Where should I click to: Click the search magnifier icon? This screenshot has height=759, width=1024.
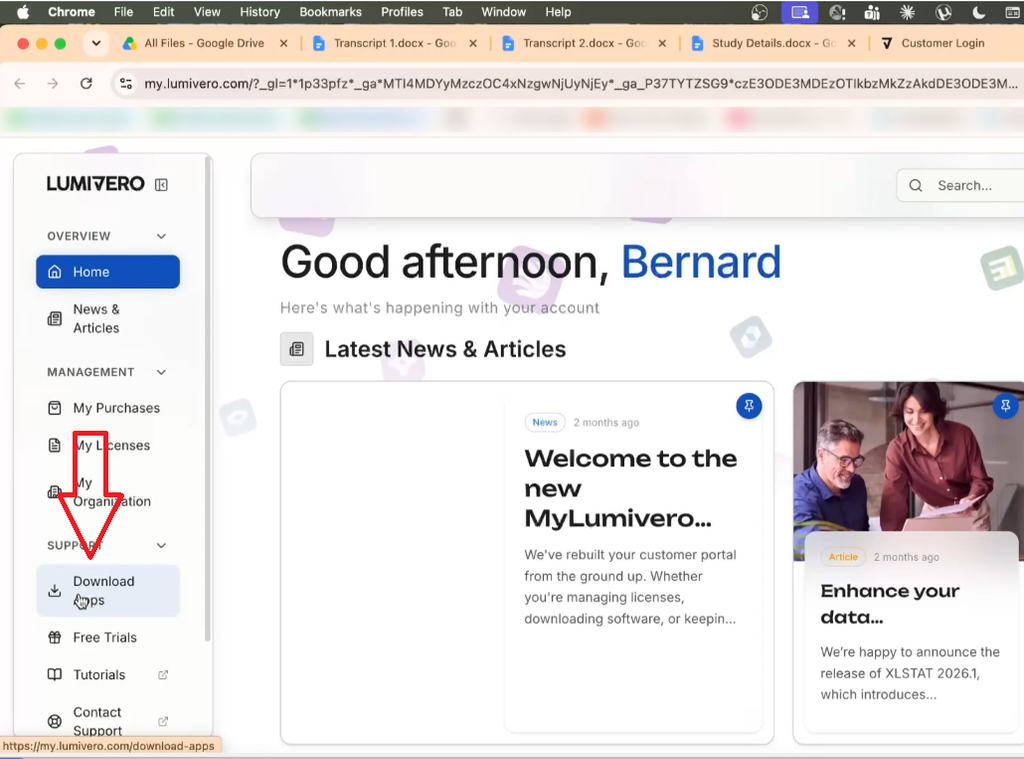(x=916, y=186)
